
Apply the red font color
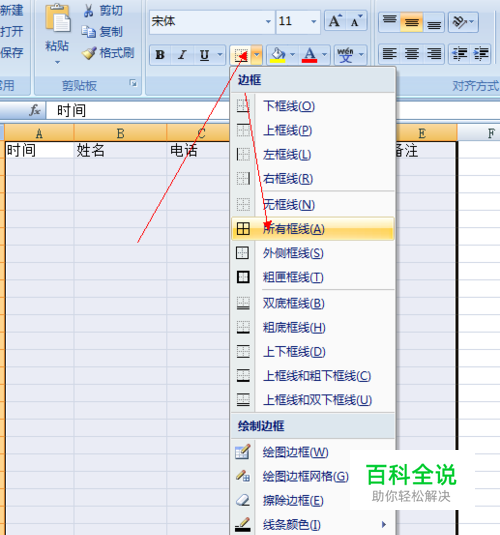pyautogui.click(x=309, y=55)
